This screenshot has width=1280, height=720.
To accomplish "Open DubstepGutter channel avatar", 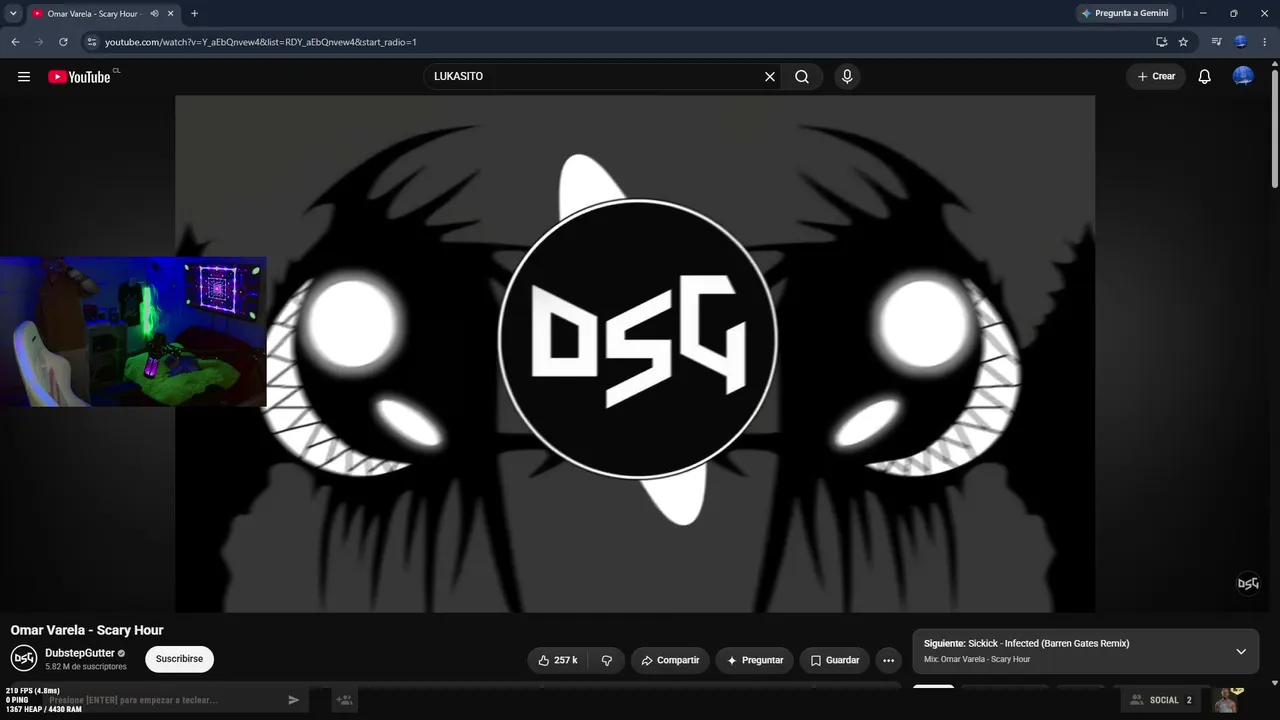I will [x=24, y=658].
